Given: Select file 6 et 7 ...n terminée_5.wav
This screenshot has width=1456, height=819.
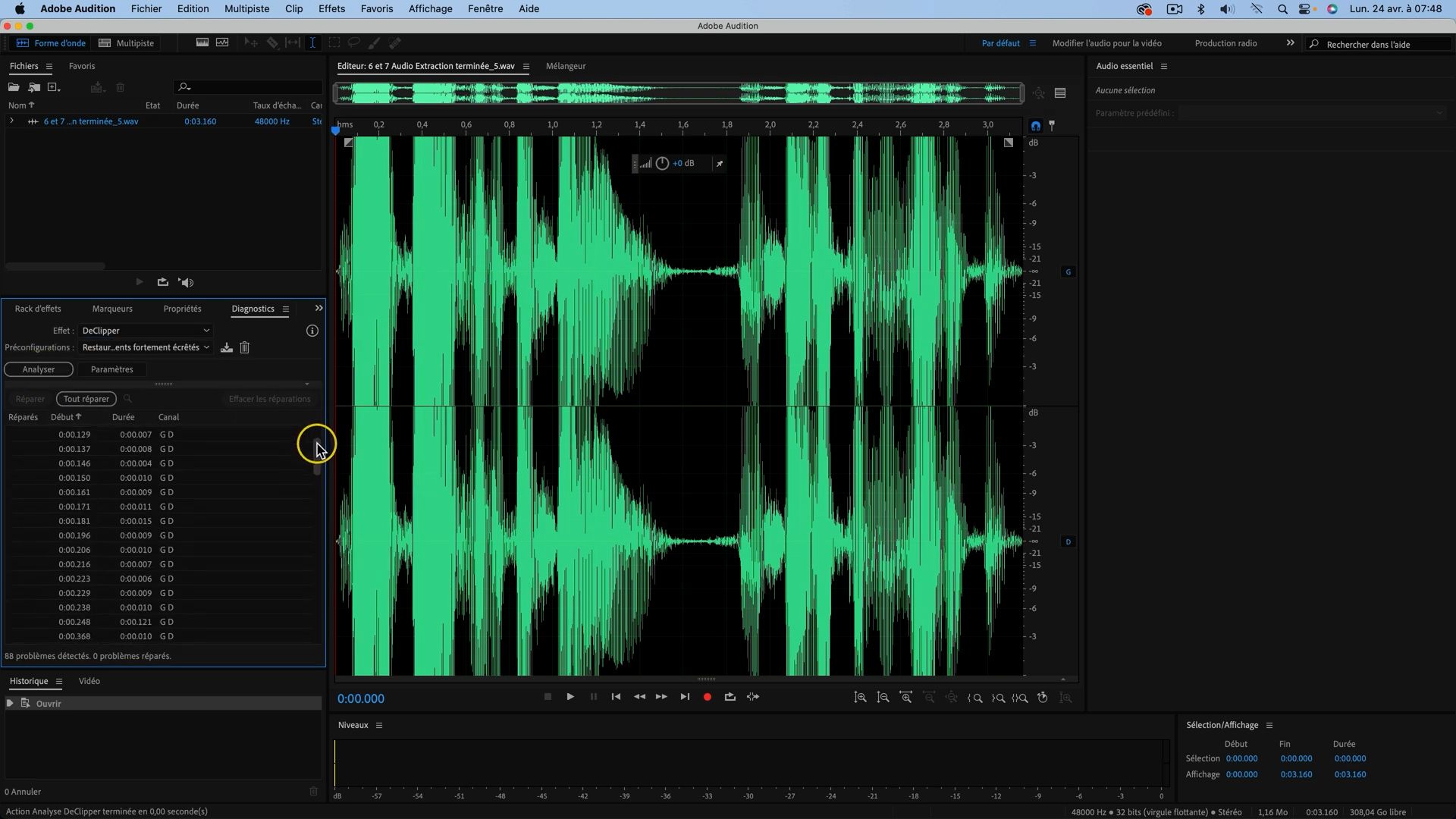Looking at the screenshot, I should click(91, 121).
